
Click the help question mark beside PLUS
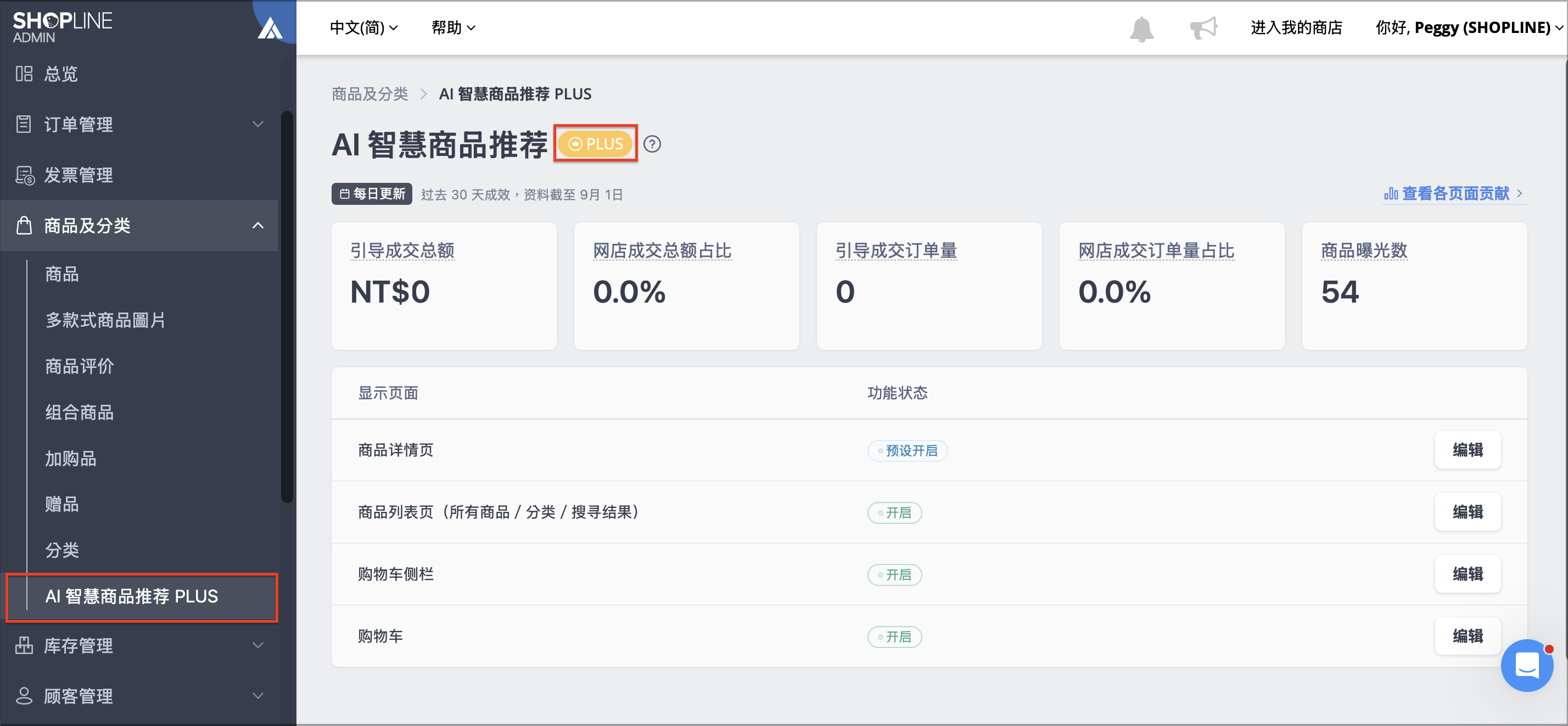(x=652, y=144)
